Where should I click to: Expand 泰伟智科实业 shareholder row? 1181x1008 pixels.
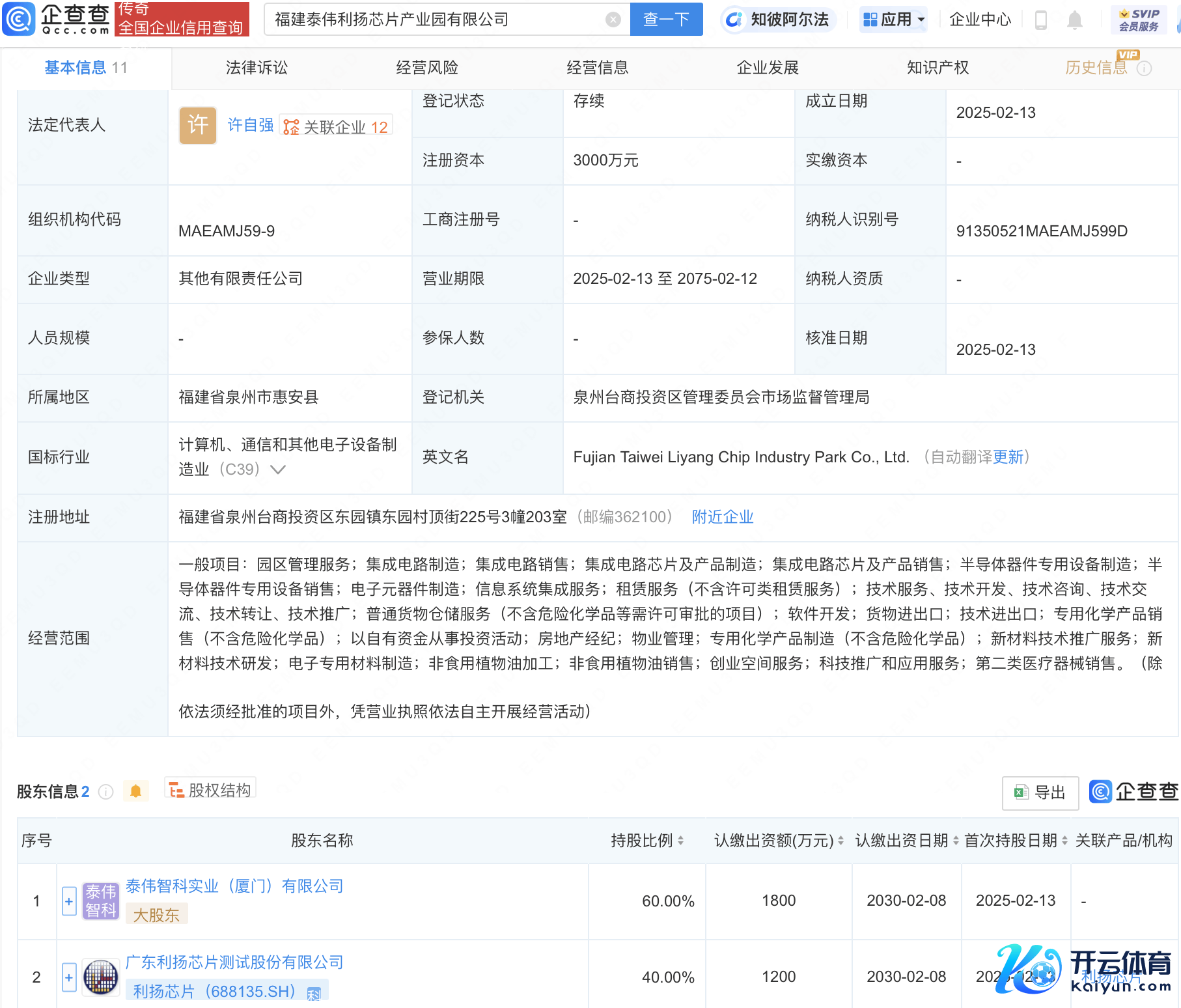(x=69, y=901)
